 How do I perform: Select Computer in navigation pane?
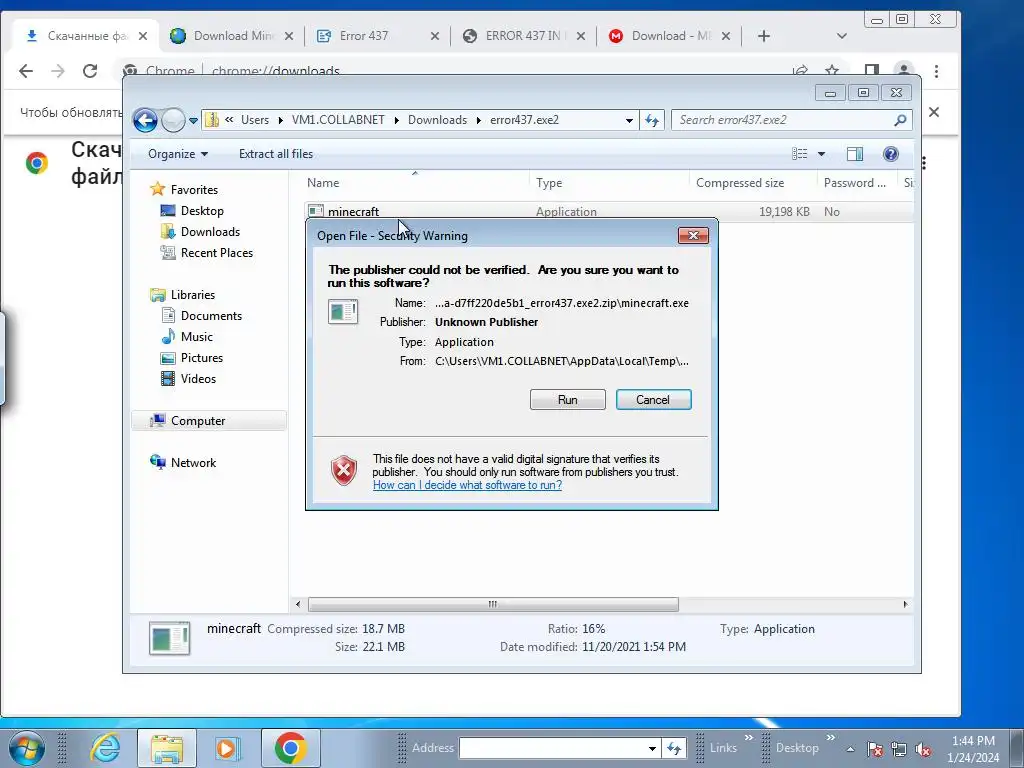click(x=198, y=421)
